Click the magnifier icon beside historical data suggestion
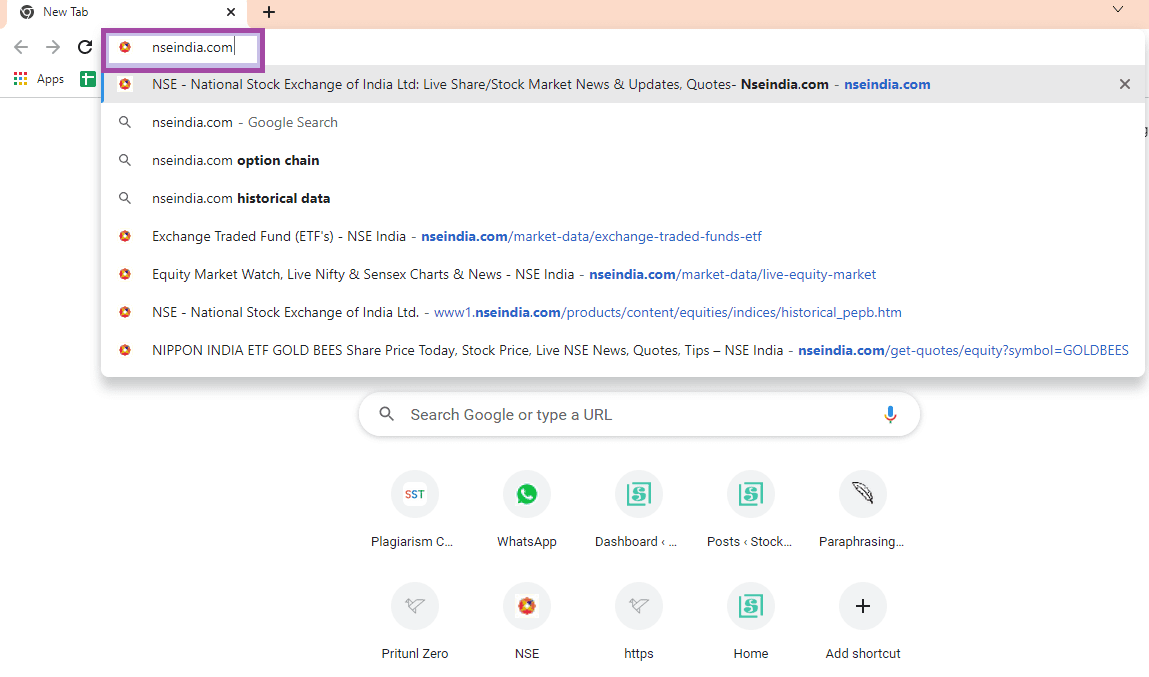Image resolution: width=1149 pixels, height=677 pixels. pos(125,199)
